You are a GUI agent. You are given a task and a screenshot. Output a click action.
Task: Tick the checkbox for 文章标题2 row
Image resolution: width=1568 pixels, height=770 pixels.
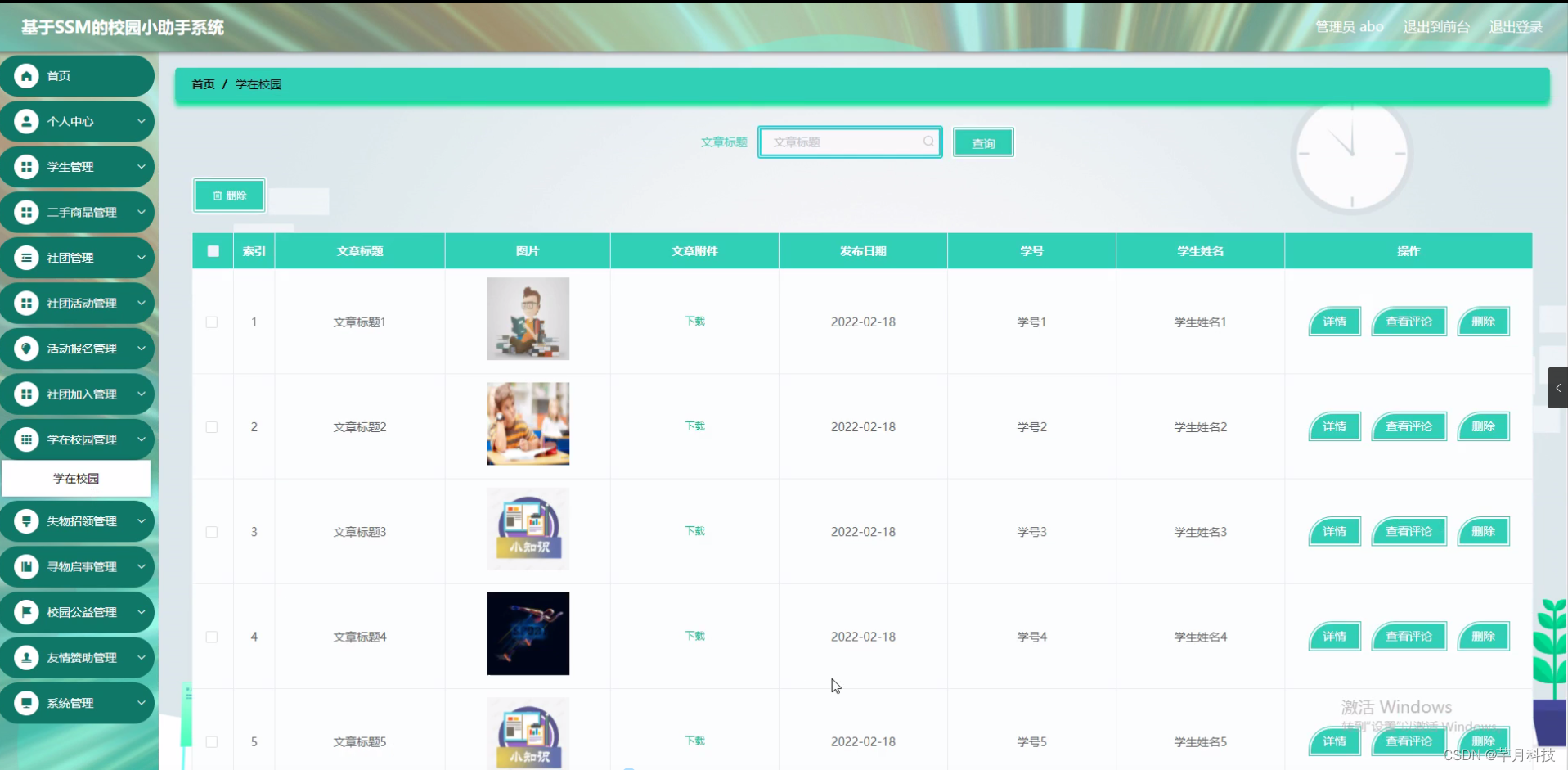212,426
